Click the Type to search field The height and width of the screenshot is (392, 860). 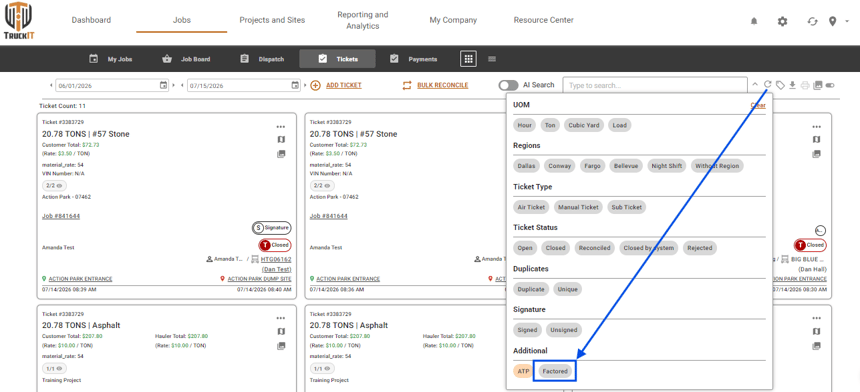(x=655, y=86)
